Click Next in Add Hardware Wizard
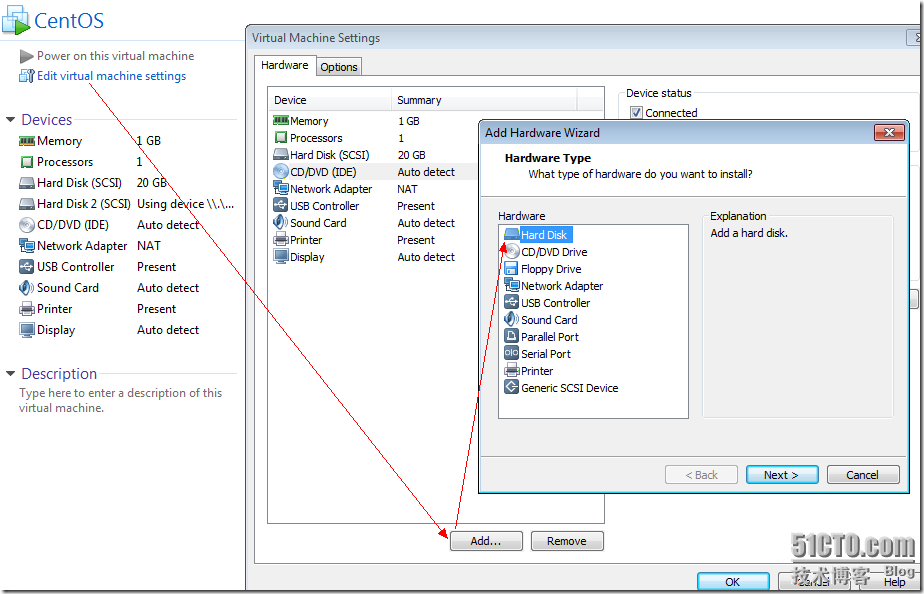 click(782, 475)
